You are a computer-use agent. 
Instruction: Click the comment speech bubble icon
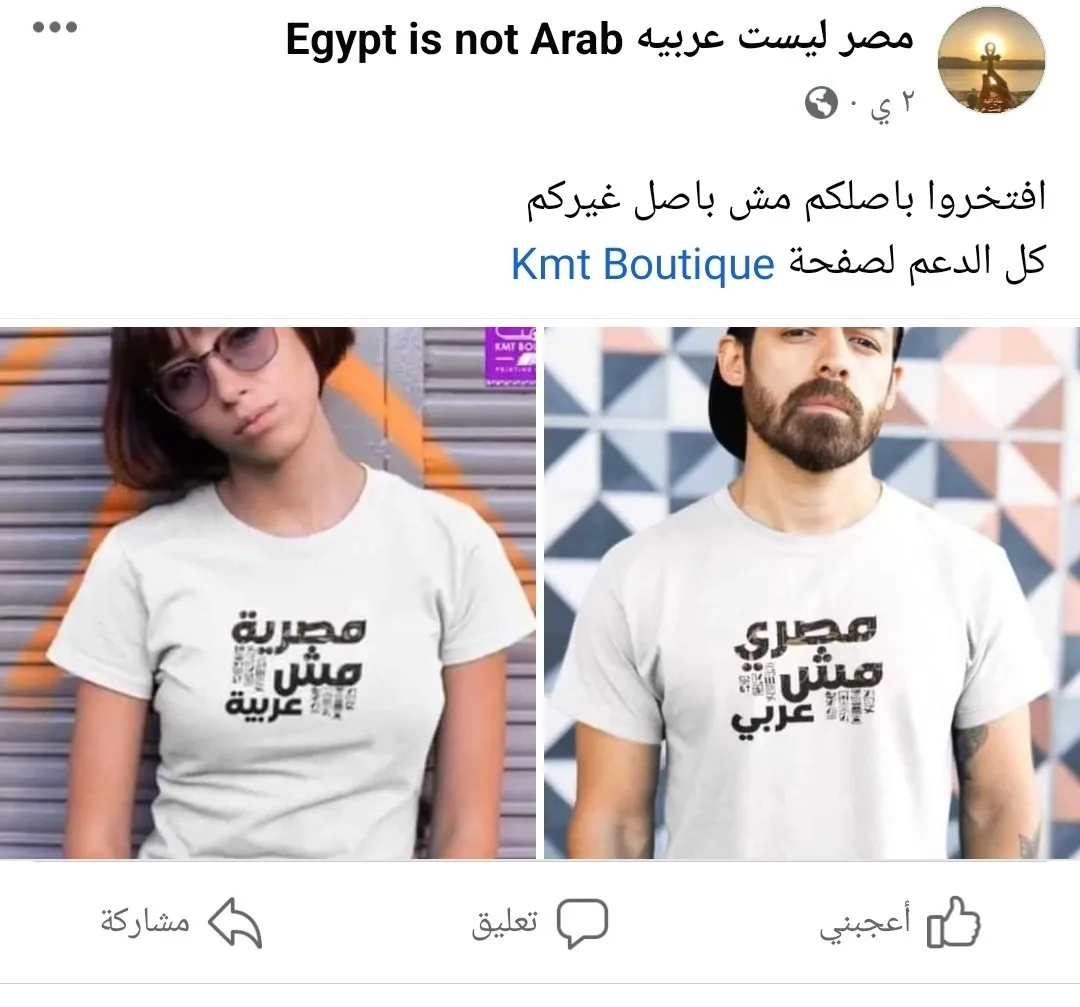[582, 922]
